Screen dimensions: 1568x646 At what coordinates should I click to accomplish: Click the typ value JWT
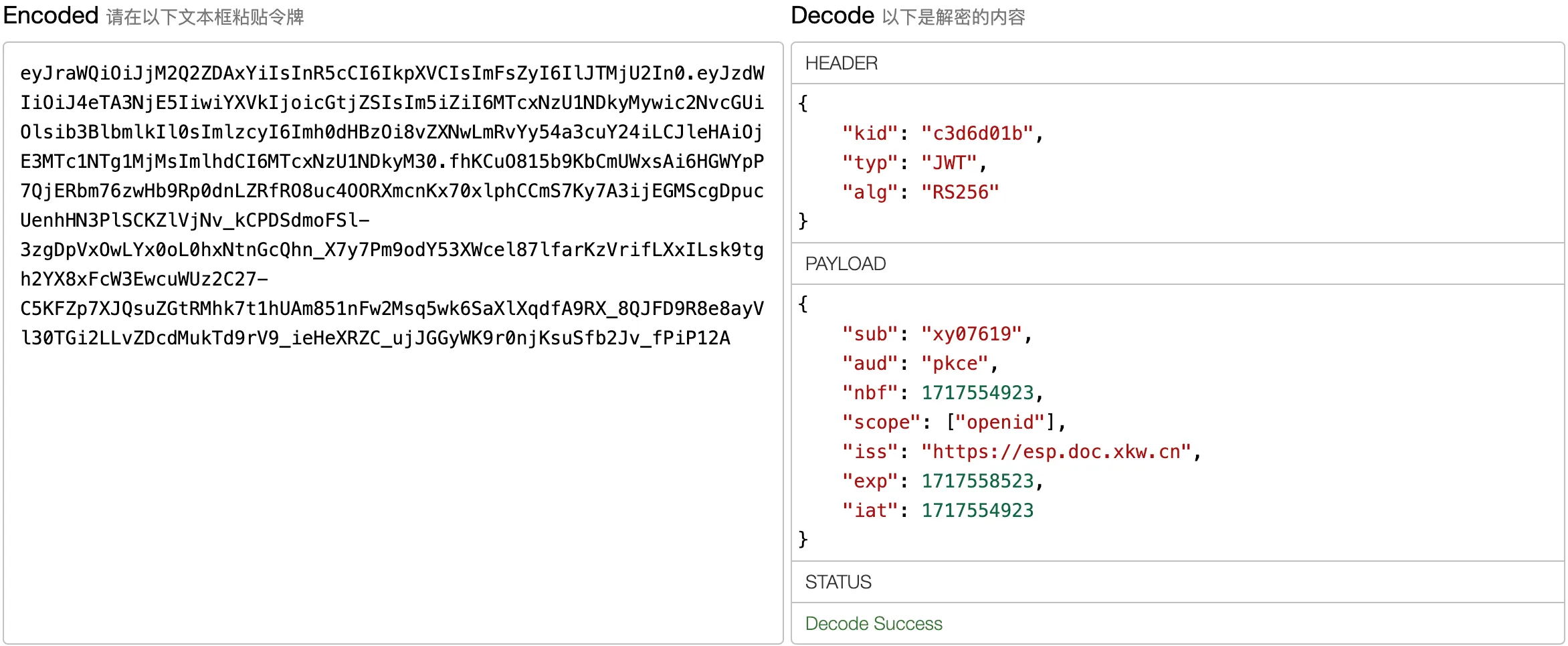click(x=949, y=163)
